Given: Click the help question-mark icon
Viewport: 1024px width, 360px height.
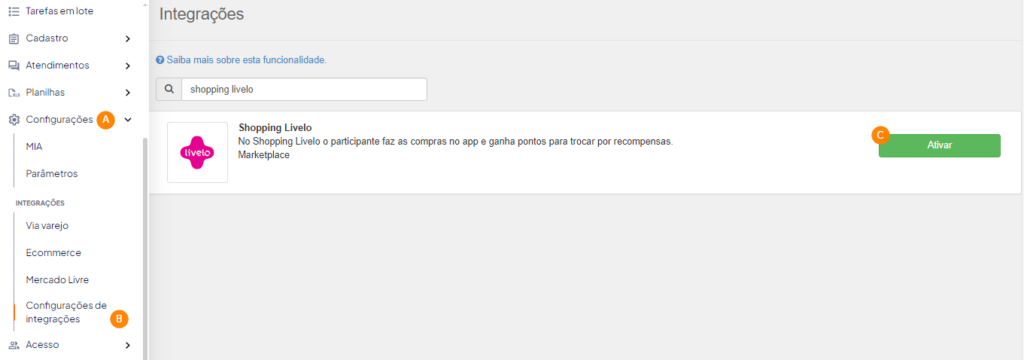Looking at the screenshot, I should pyautogui.click(x=160, y=60).
